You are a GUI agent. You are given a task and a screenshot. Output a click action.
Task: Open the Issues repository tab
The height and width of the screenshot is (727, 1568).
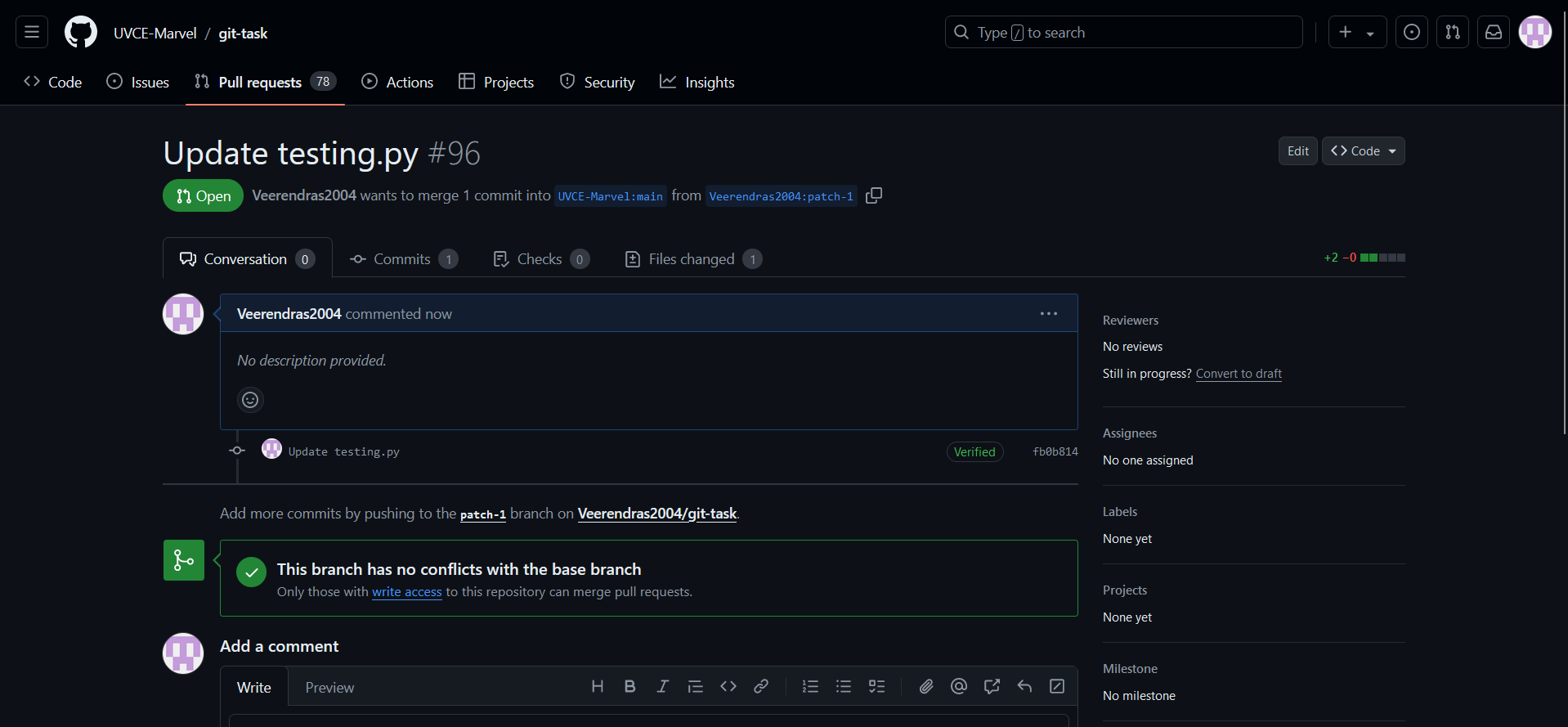[138, 82]
